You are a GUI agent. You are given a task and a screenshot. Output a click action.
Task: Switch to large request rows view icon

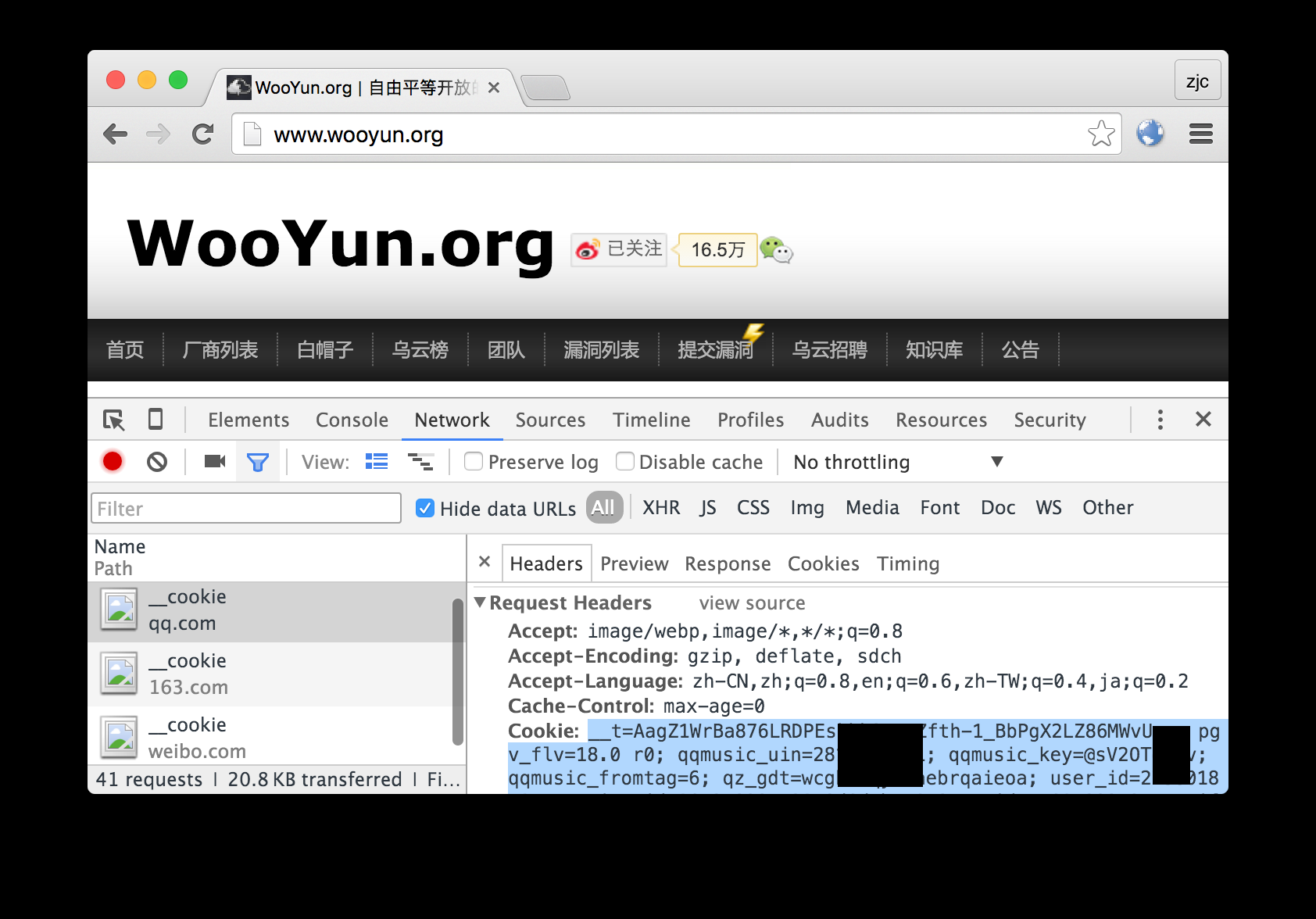coord(377,461)
